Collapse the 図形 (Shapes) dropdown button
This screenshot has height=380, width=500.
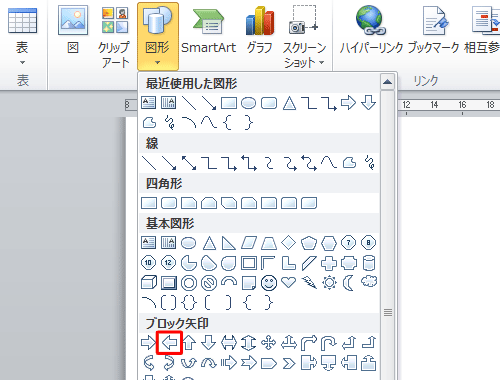coord(158,36)
